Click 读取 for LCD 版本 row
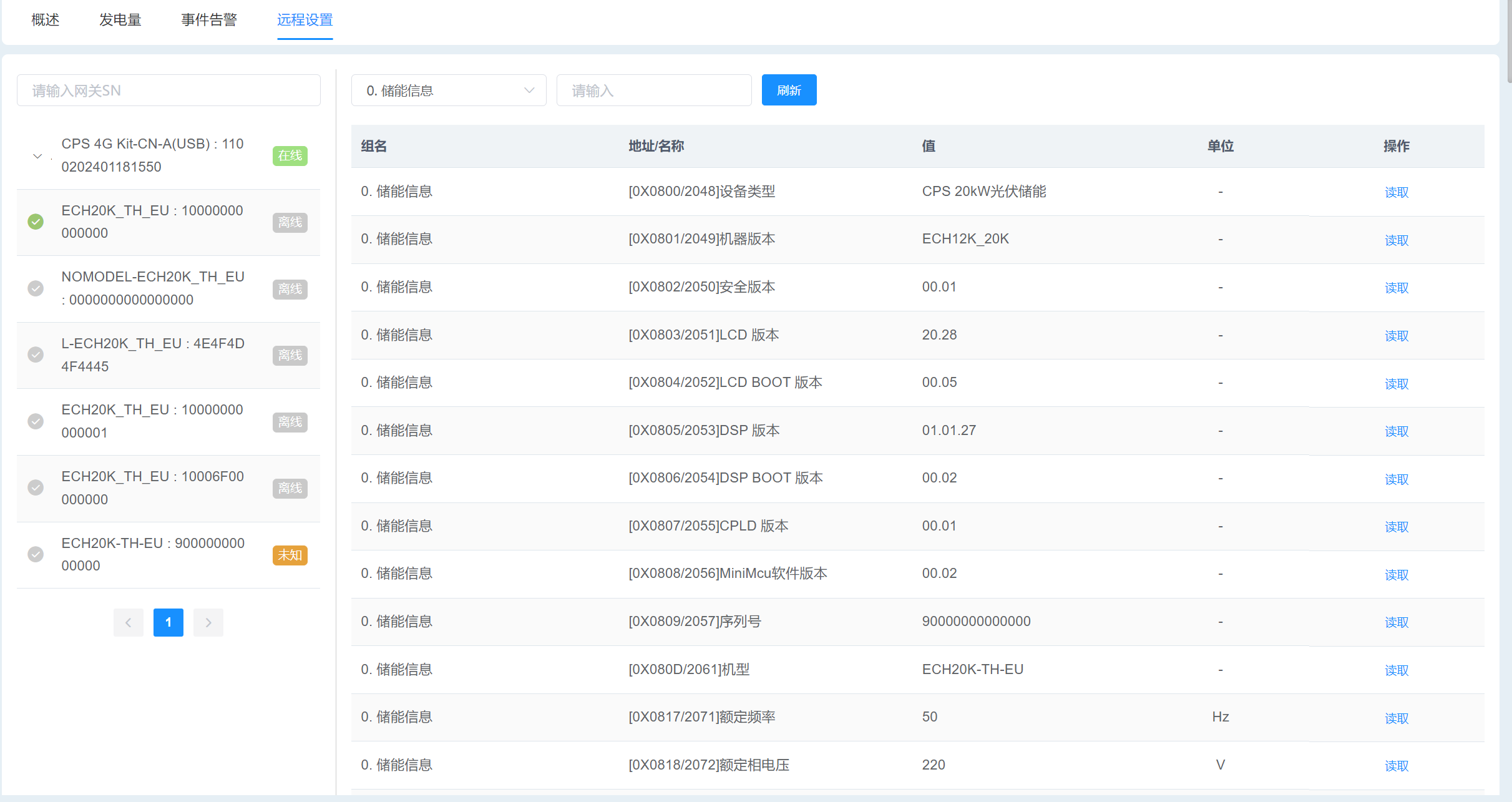The width and height of the screenshot is (1512, 802). point(1397,336)
